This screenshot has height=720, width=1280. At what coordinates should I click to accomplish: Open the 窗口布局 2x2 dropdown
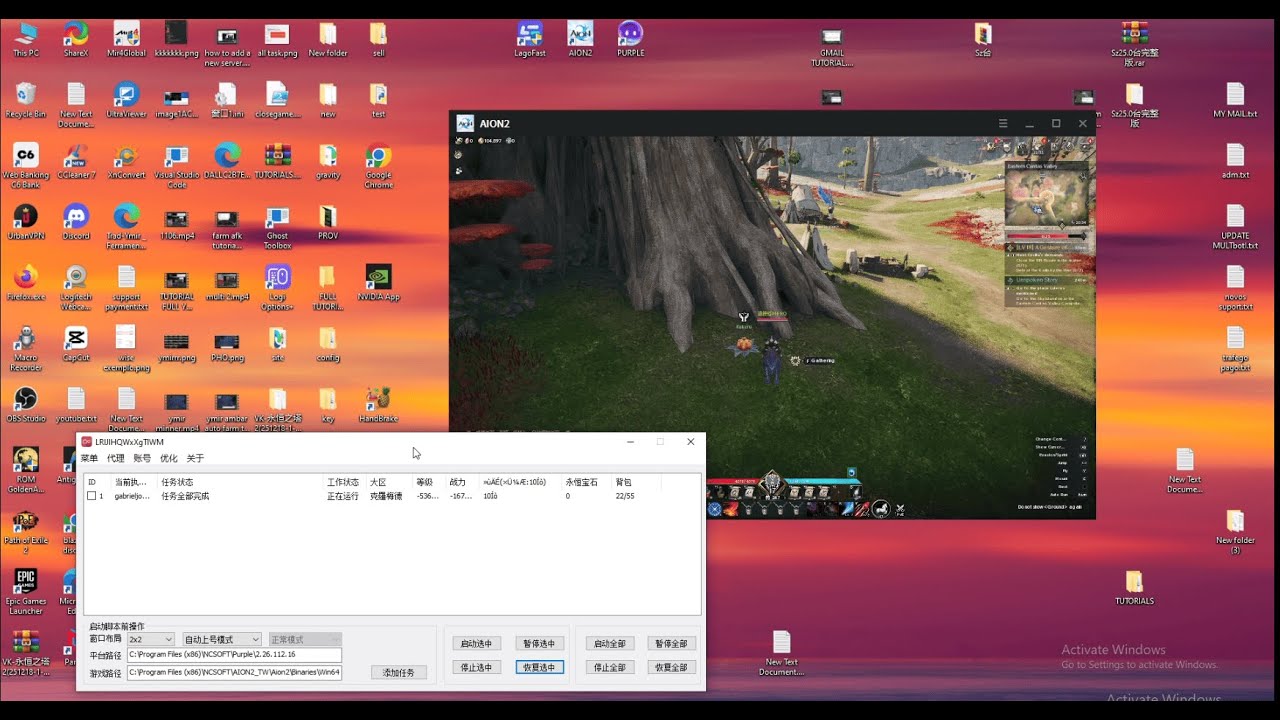(x=151, y=639)
